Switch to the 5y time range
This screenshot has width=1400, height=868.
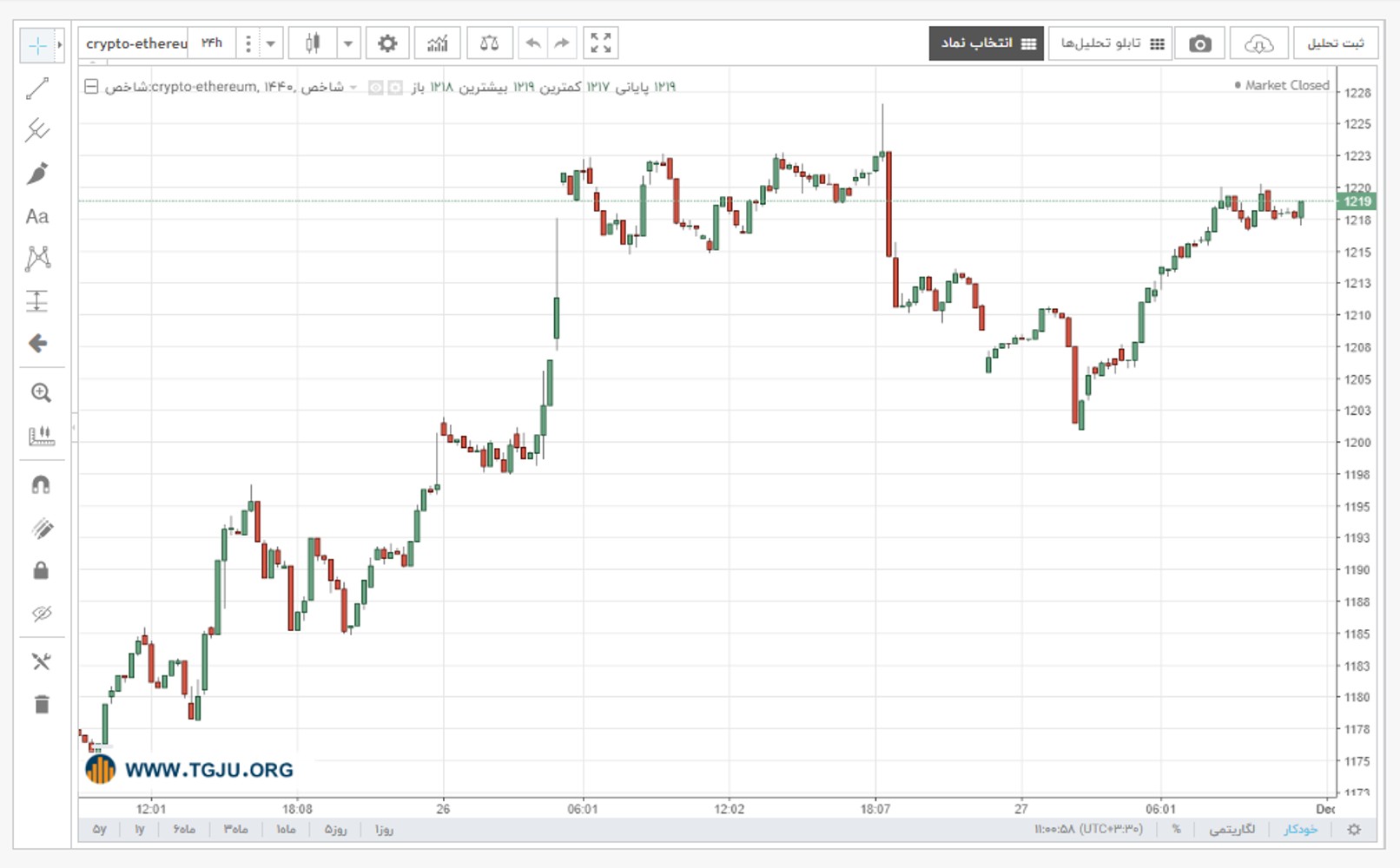pos(100,829)
